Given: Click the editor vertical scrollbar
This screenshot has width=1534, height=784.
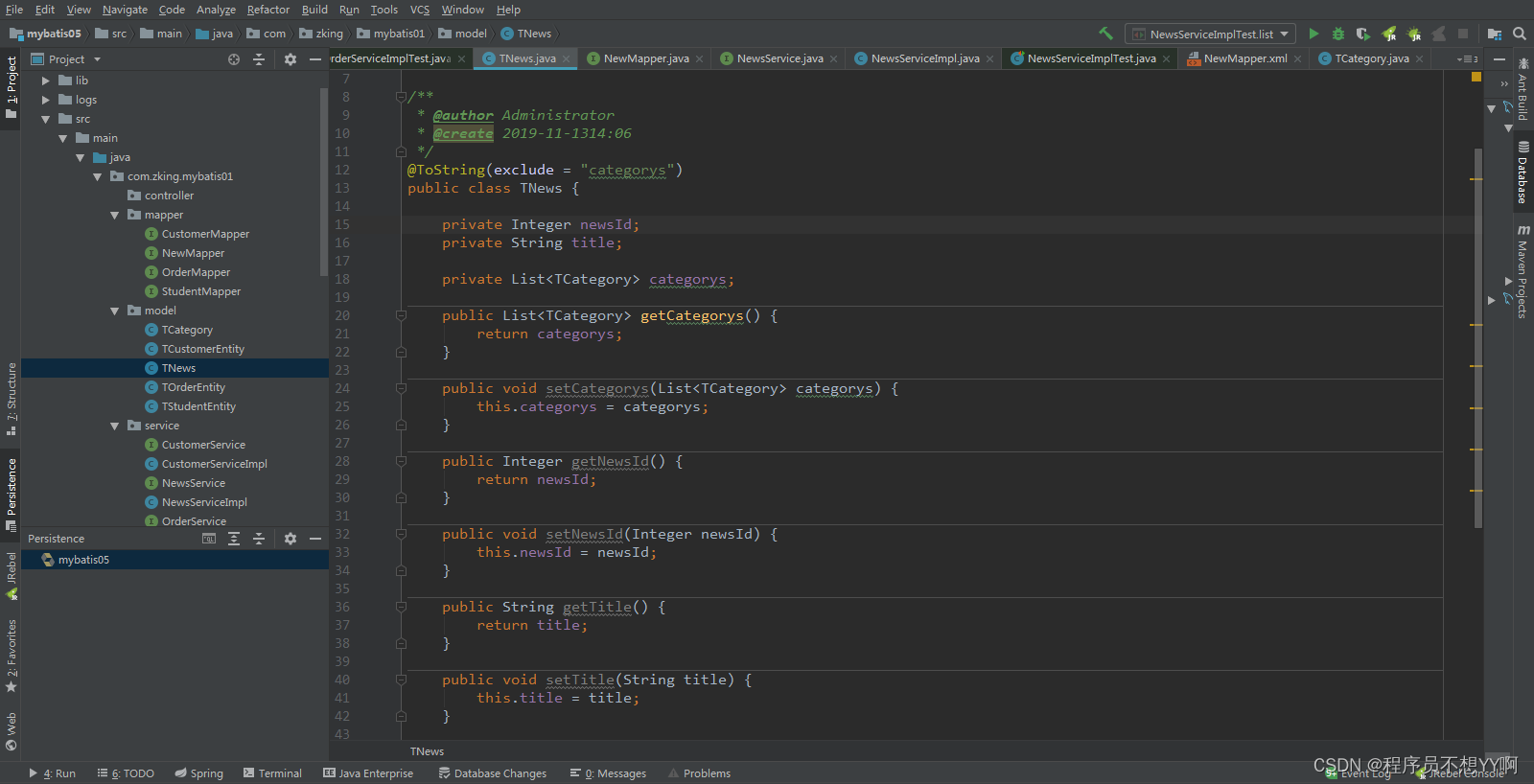Looking at the screenshot, I should coord(1478,337).
